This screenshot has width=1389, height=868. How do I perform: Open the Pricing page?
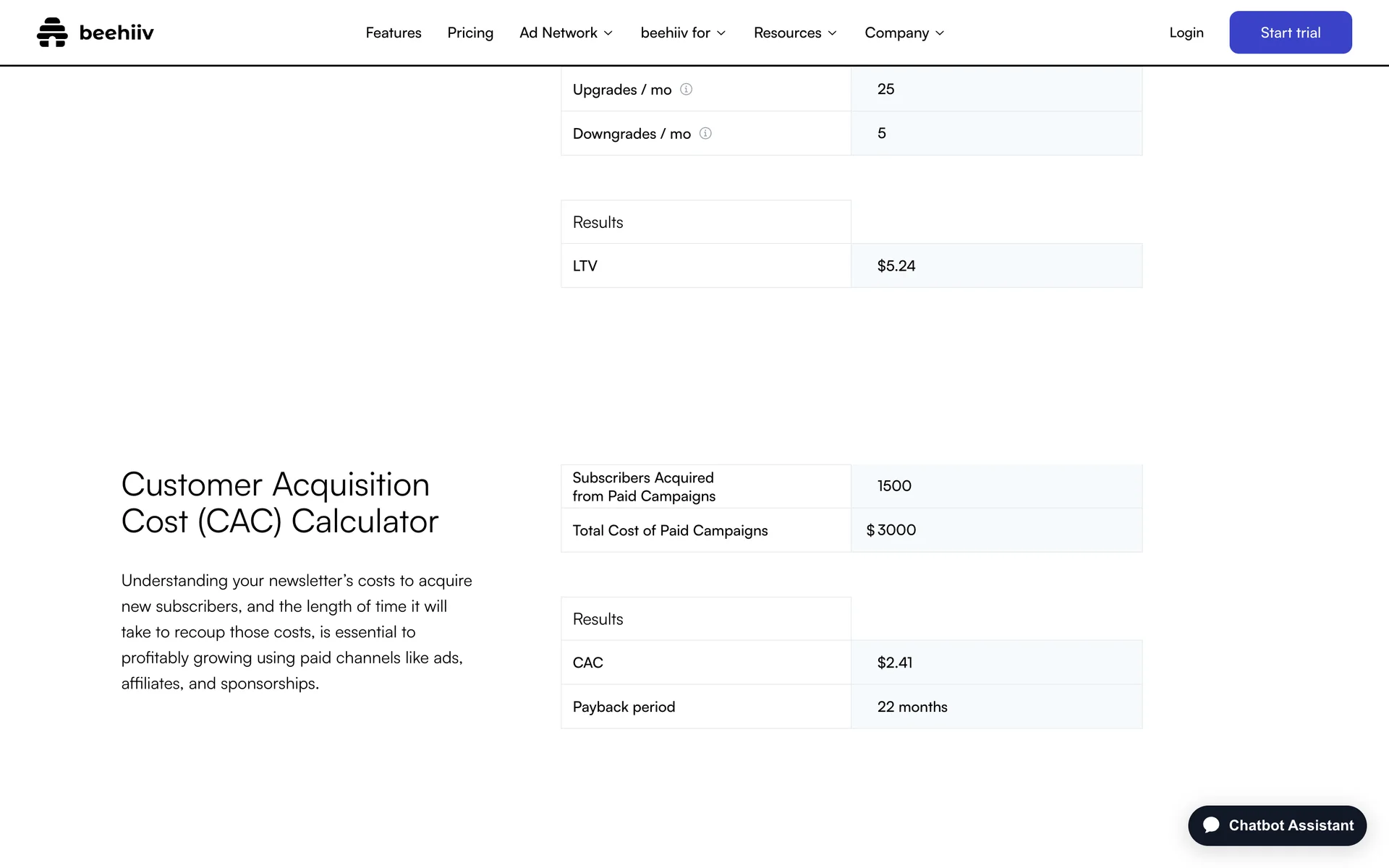pos(470,33)
